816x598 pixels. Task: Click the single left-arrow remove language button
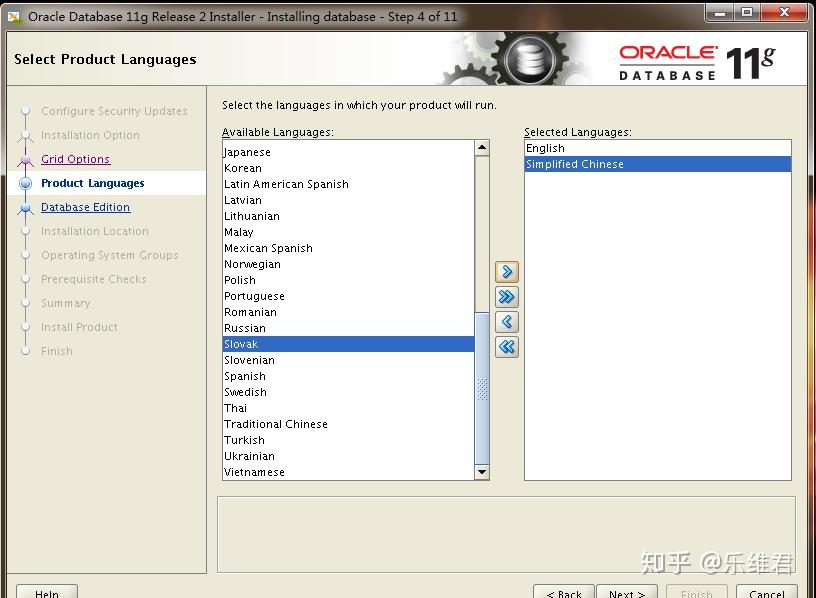pos(506,322)
